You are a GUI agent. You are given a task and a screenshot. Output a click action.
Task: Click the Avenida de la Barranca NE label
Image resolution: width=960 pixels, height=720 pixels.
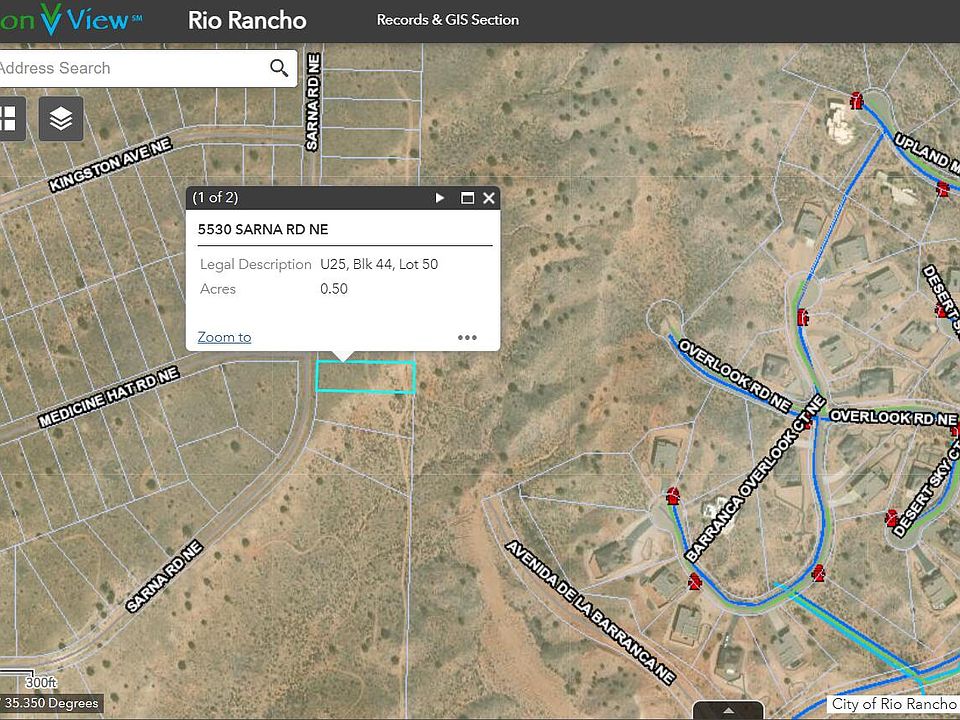coord(590,613)
